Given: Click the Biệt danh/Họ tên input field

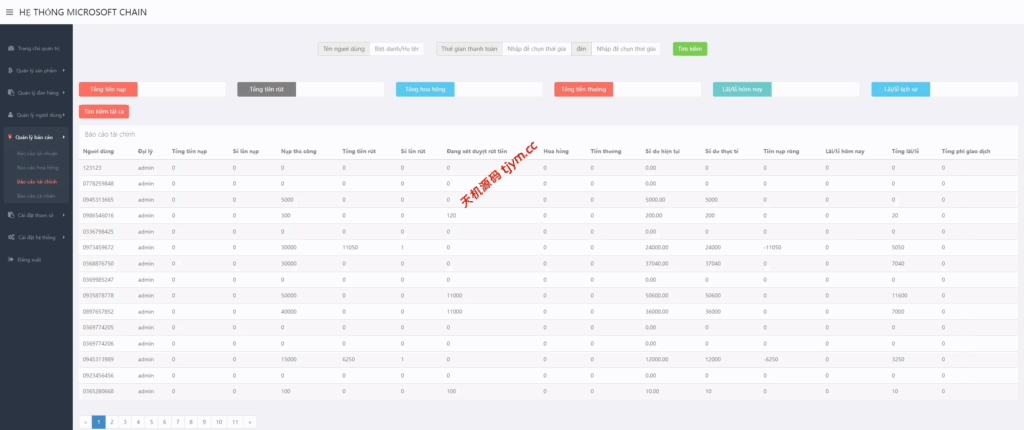Looking at the screenshot, I should 396,48.
